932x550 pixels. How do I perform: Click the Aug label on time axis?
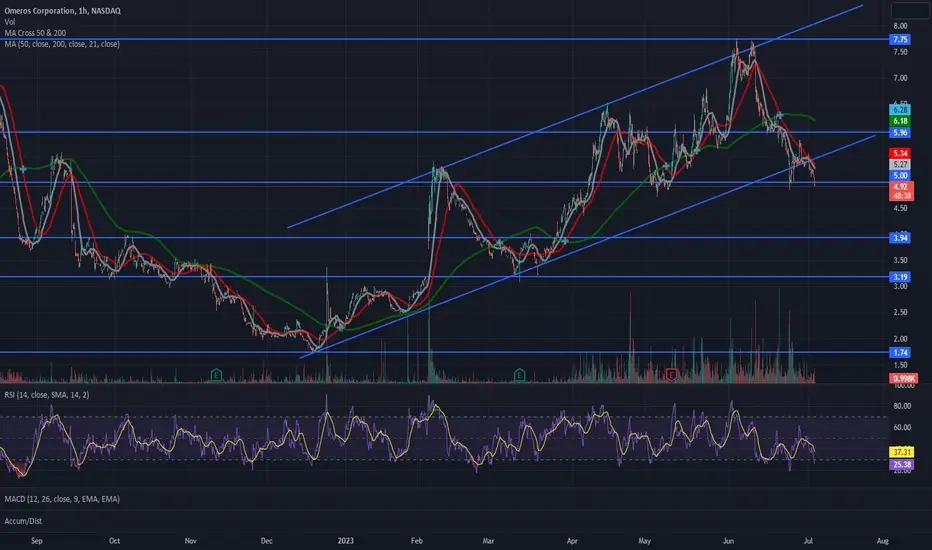[883, 541]
